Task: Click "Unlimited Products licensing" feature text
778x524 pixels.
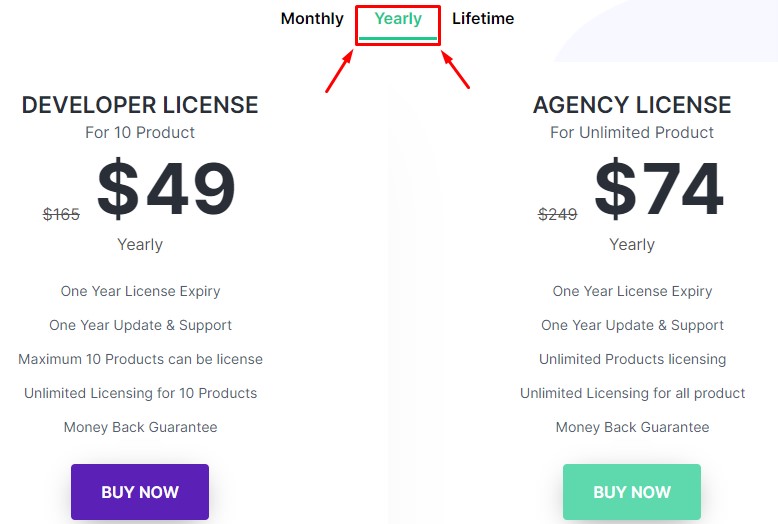Action: pyautogui.click(x=632, y=359)
